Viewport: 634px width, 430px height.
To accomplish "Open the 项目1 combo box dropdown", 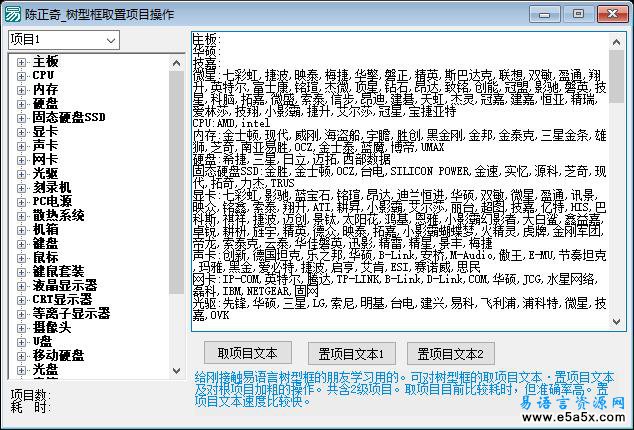I will pyautogui.click(x=111, y=40).
